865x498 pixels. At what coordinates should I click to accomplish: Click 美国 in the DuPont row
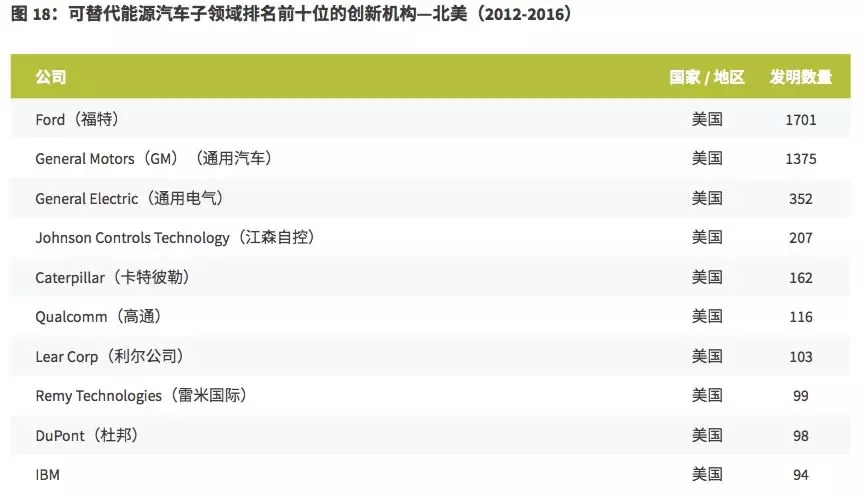coord(707,435)
